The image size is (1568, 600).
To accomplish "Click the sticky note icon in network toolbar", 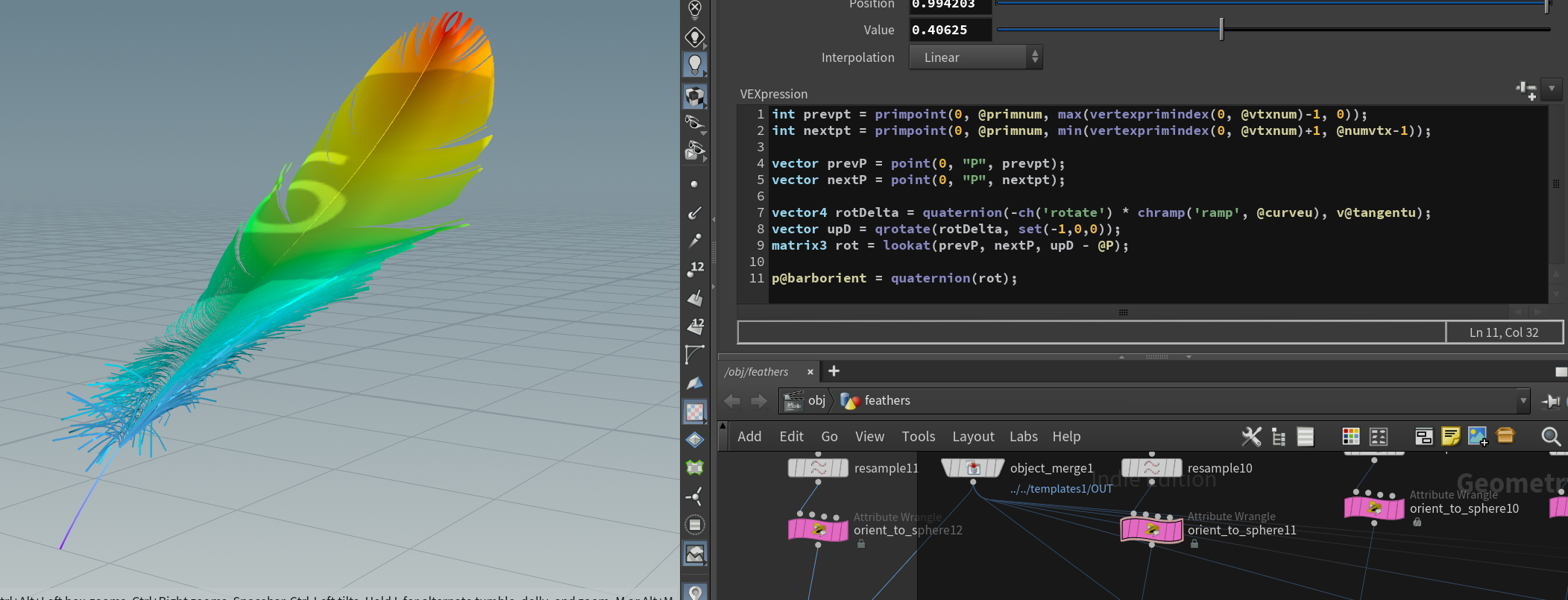I will tap(1450, 437).
